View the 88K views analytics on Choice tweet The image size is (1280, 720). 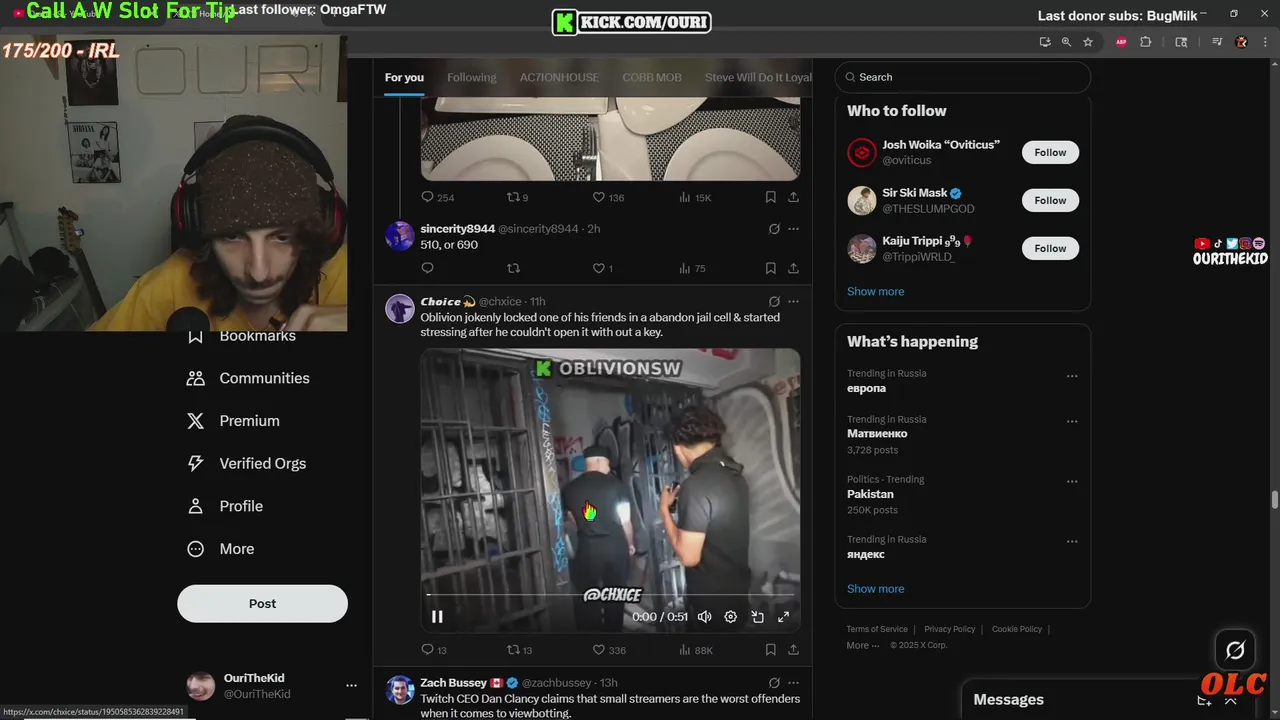695,650
